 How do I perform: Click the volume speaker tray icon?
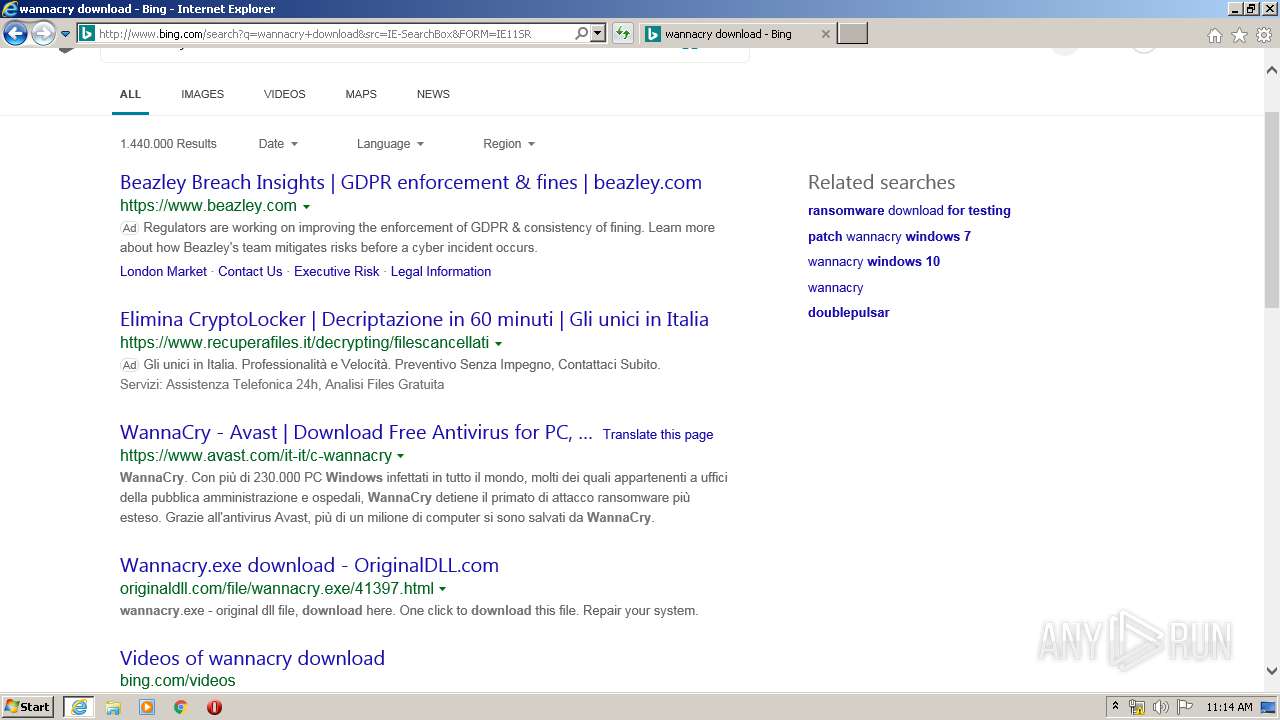click(x=1161, y=707)
